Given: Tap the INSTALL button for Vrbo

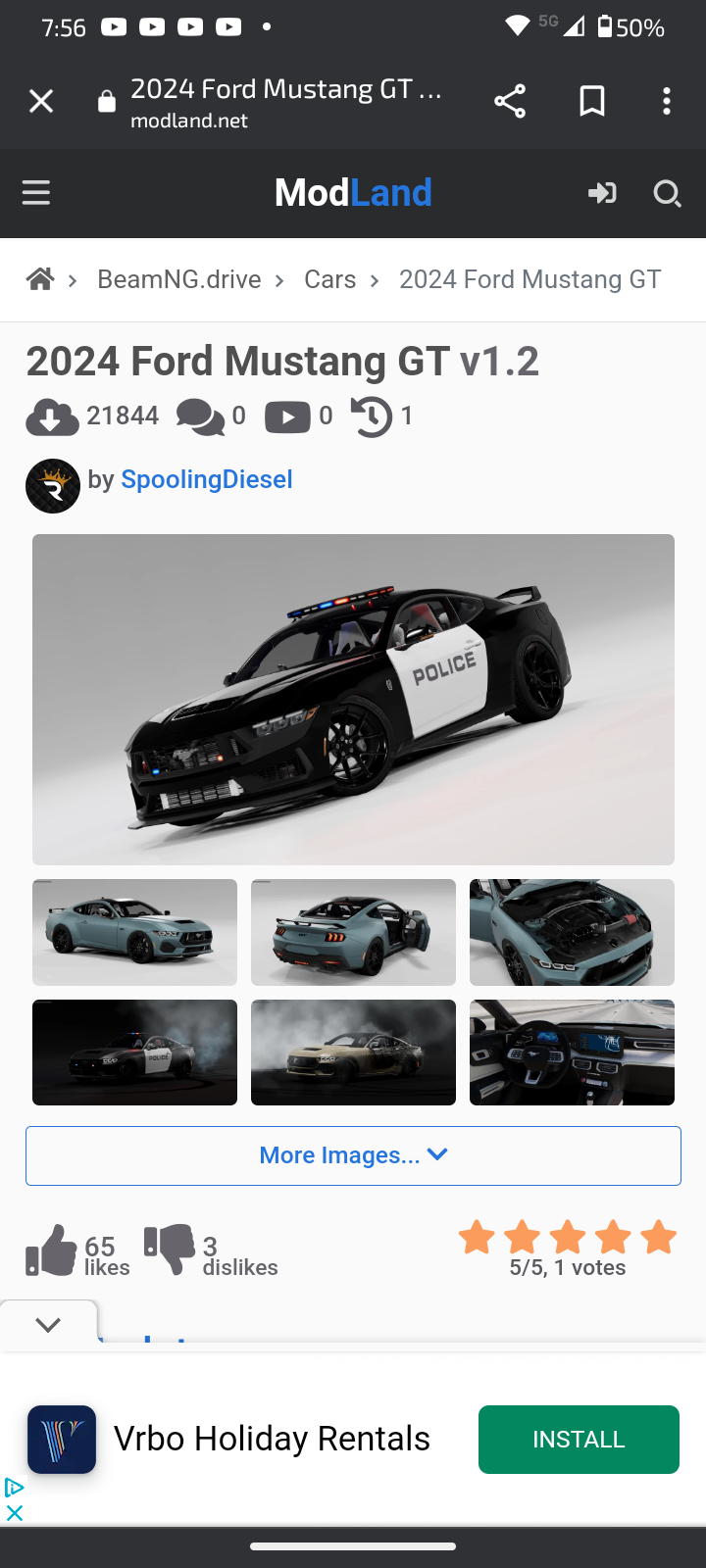Looking at the screenshot, I should tap(579, 1440).
